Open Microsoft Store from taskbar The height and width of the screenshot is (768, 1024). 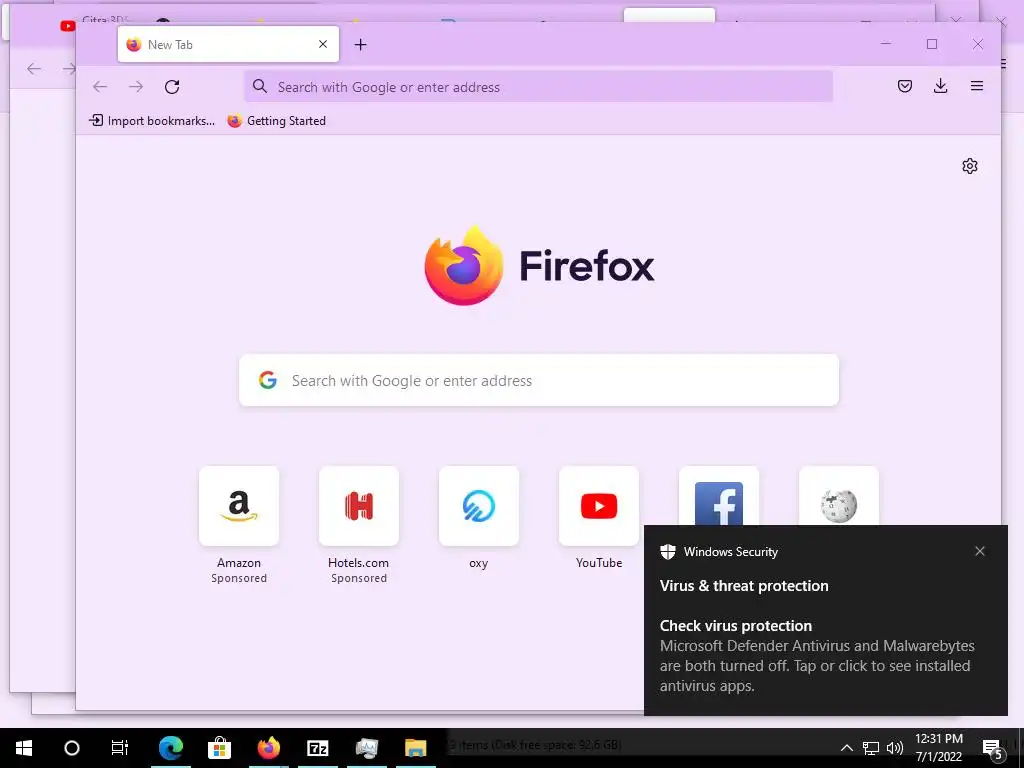pos(219,748)
